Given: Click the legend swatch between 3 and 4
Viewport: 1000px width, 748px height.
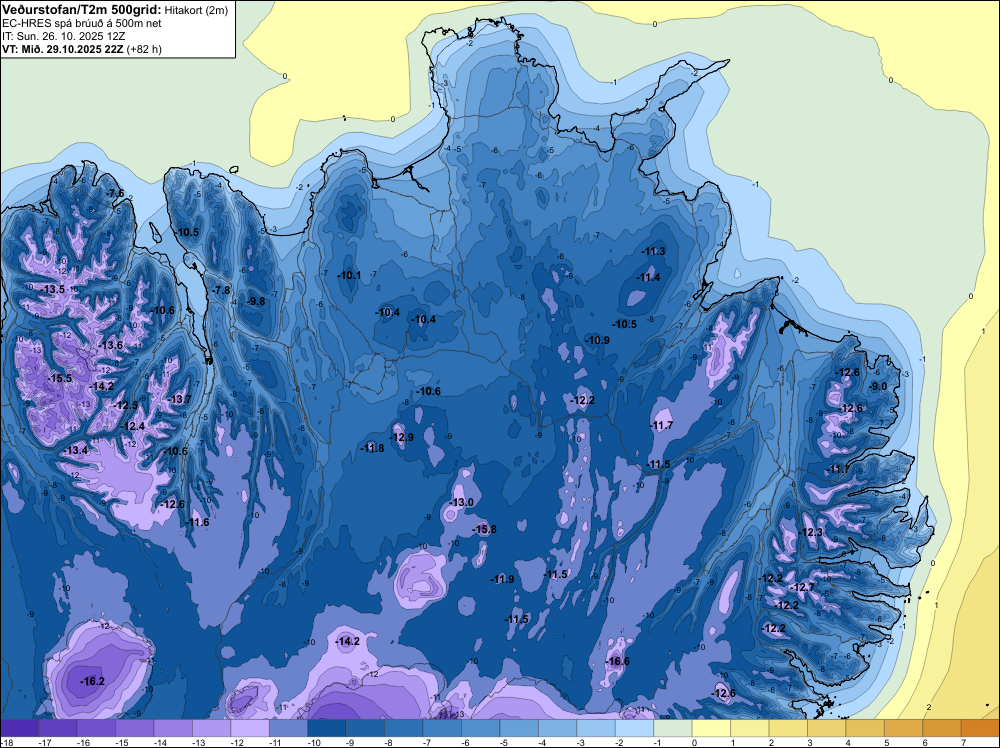Looking at the screenshot, I should pyautogui.click(x=827, y=728).
